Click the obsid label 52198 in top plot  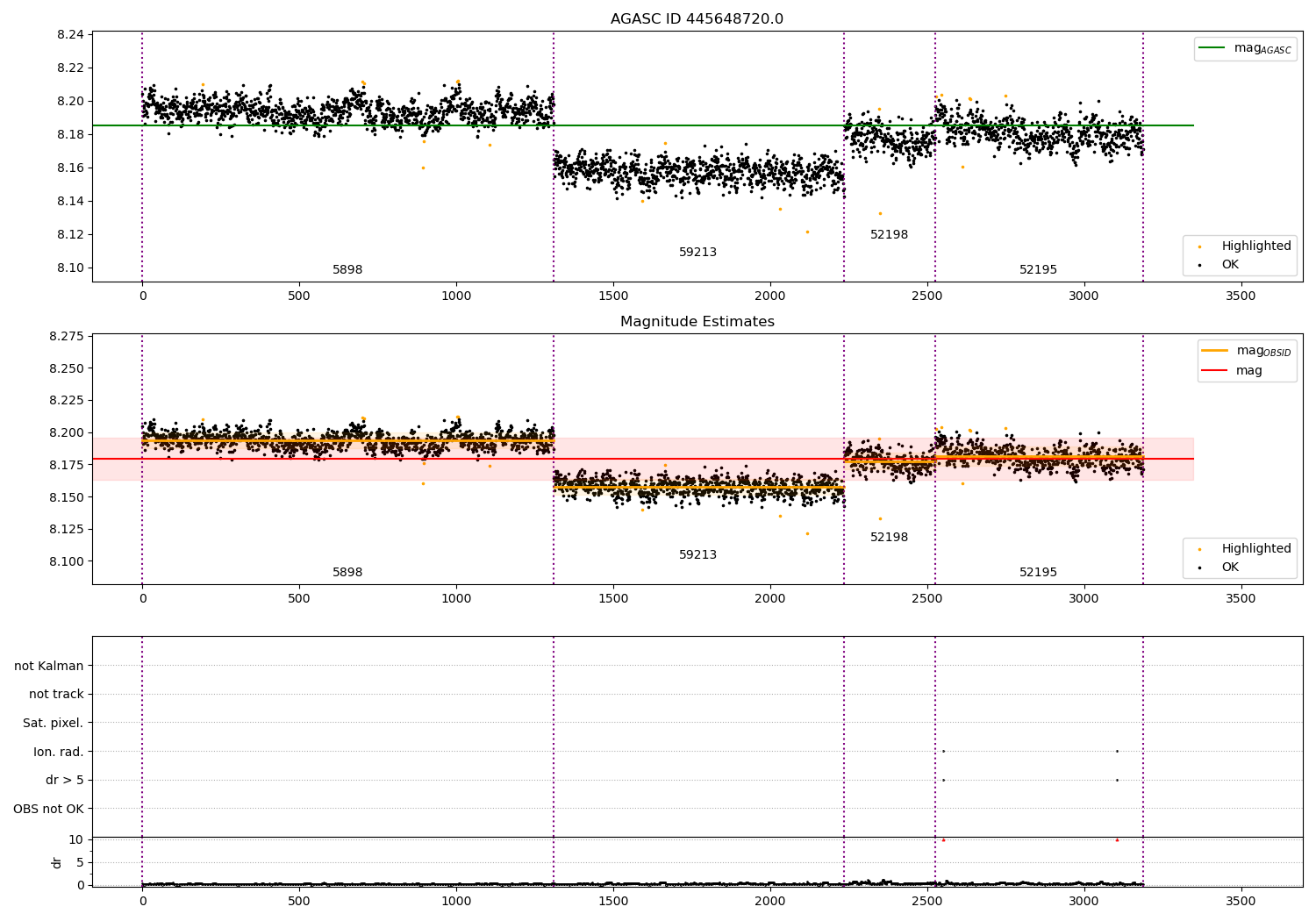pyautogui.click(x=889, y=235)
